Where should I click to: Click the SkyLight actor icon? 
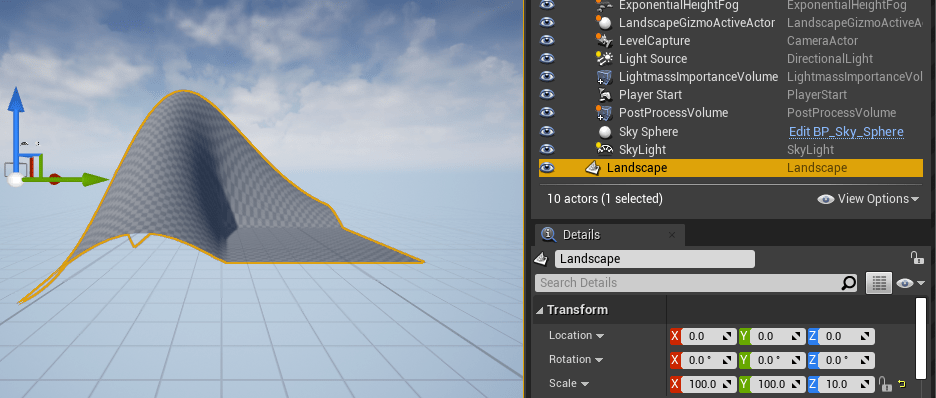click(x=605, y=149)
